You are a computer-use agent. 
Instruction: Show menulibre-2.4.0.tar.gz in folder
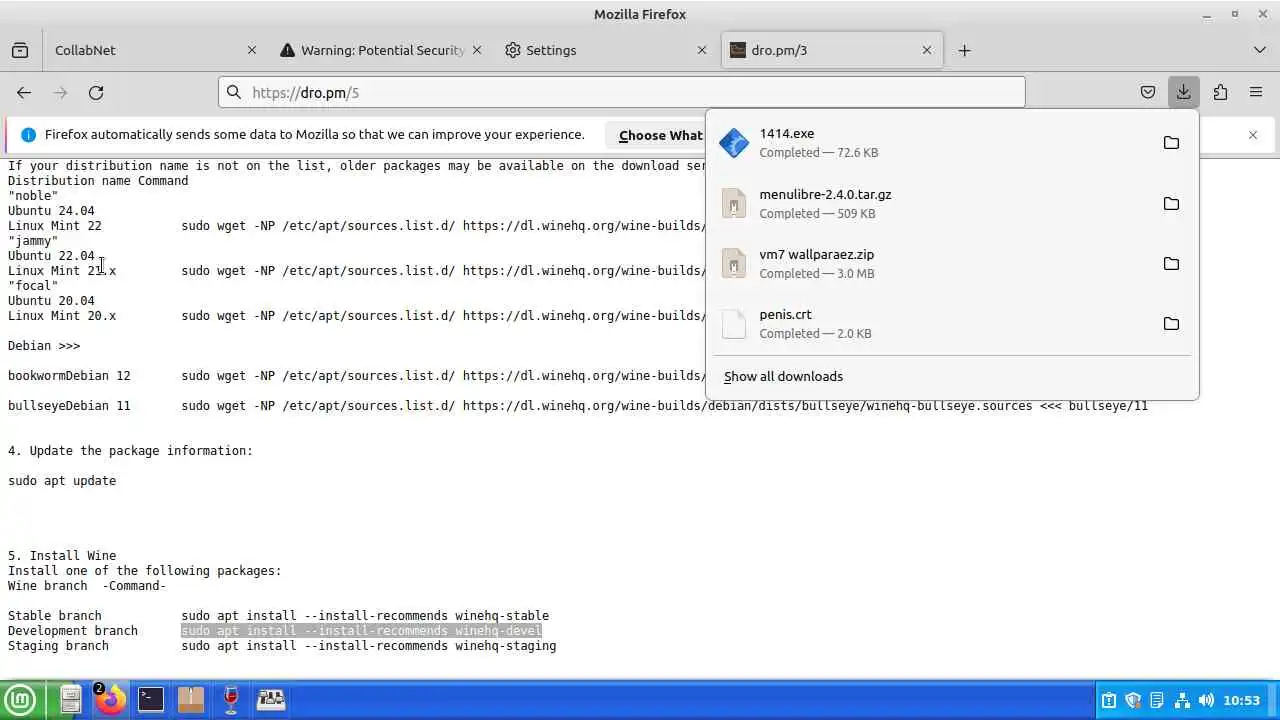click(1171, 203)
